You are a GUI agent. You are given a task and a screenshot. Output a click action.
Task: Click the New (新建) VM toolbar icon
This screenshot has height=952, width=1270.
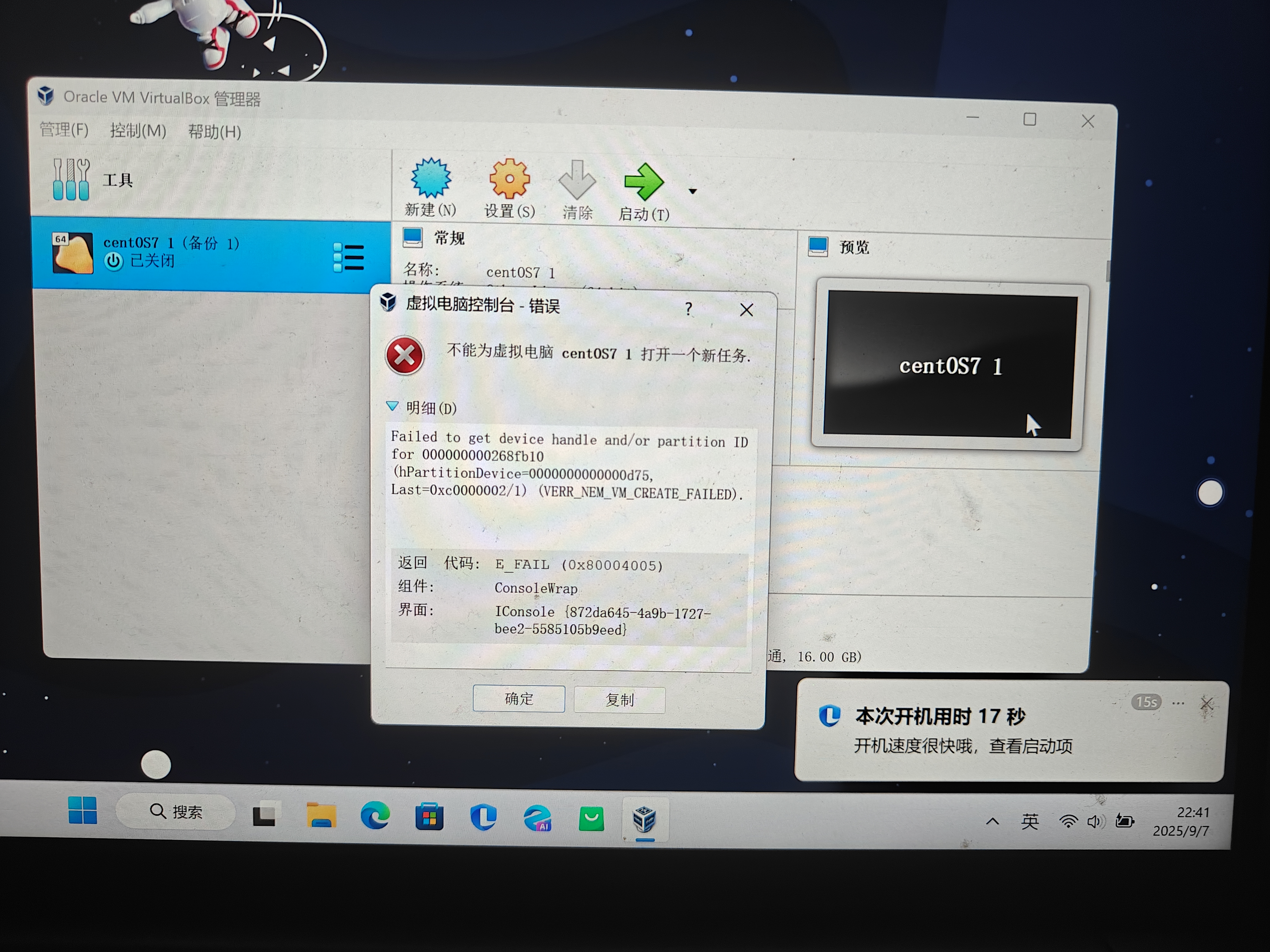point(431,178)
